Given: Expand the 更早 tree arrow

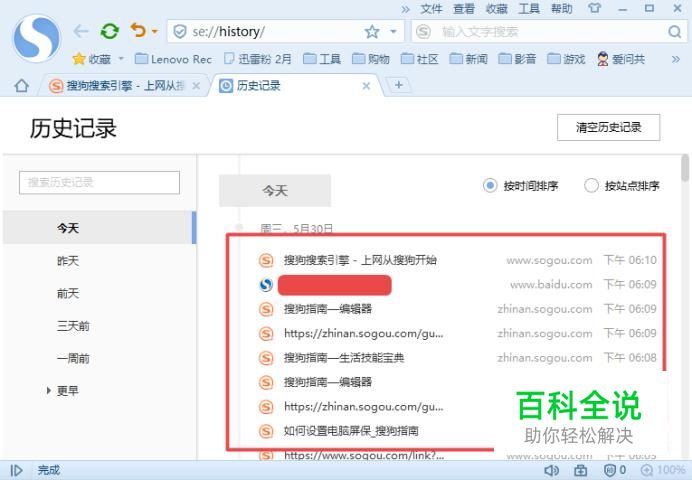Looking at the screenshot, I should [x=48, y=390].
